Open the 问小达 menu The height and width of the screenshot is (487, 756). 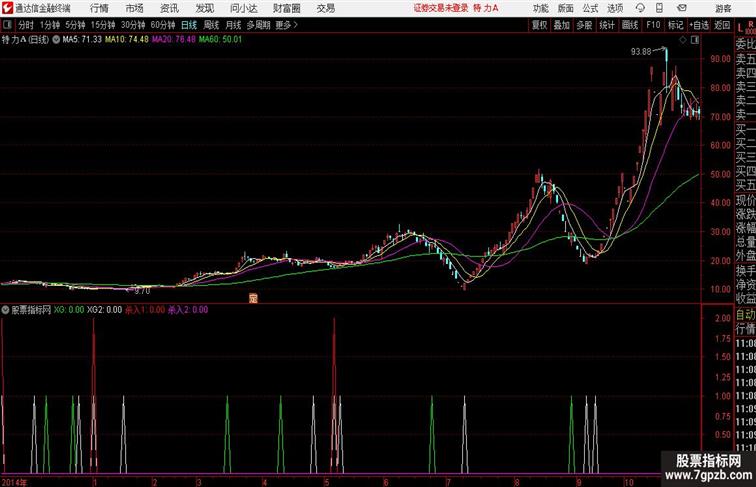point(243,8)
